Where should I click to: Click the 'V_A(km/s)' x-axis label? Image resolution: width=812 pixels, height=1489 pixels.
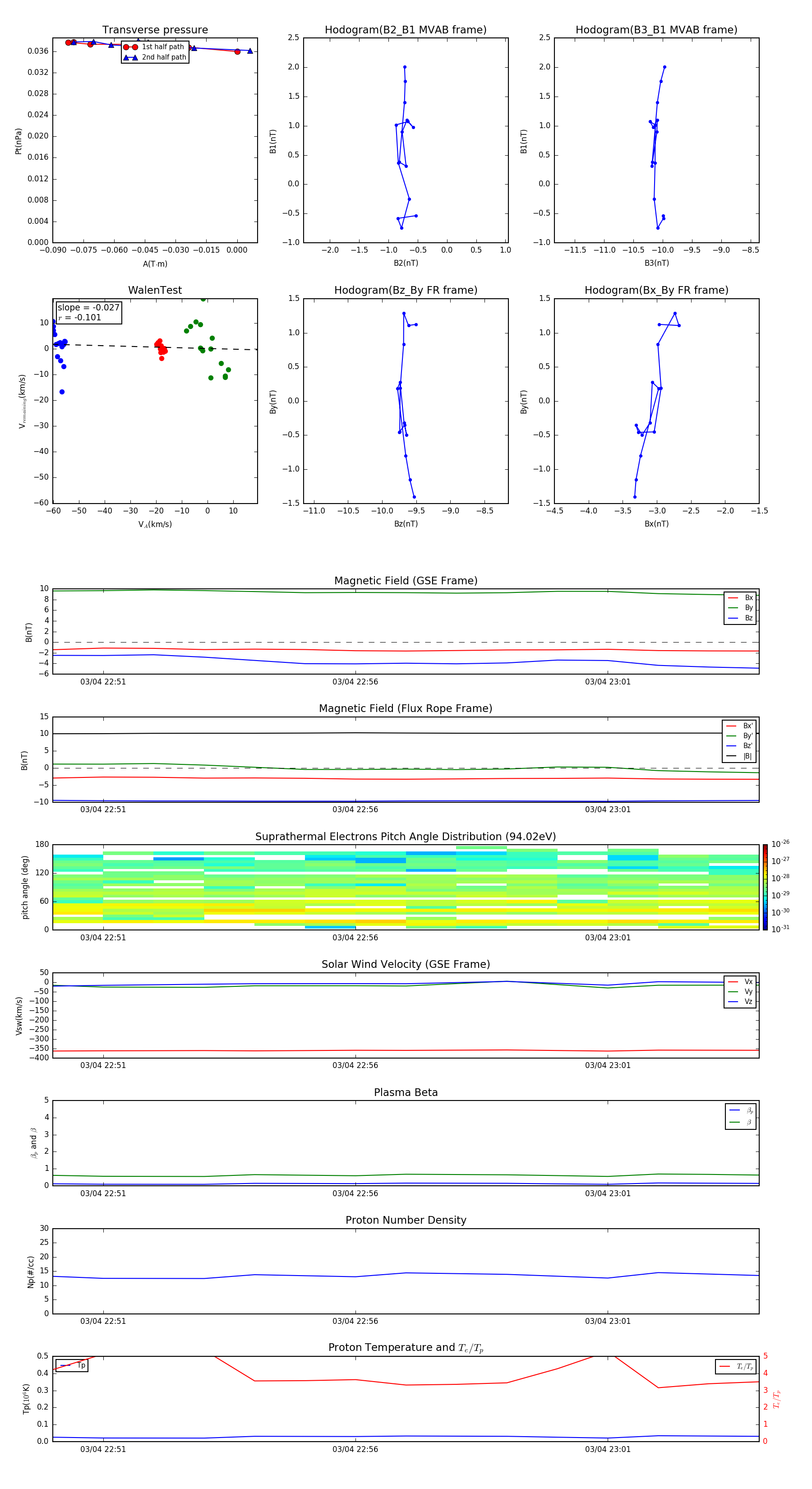click(155, 524)
